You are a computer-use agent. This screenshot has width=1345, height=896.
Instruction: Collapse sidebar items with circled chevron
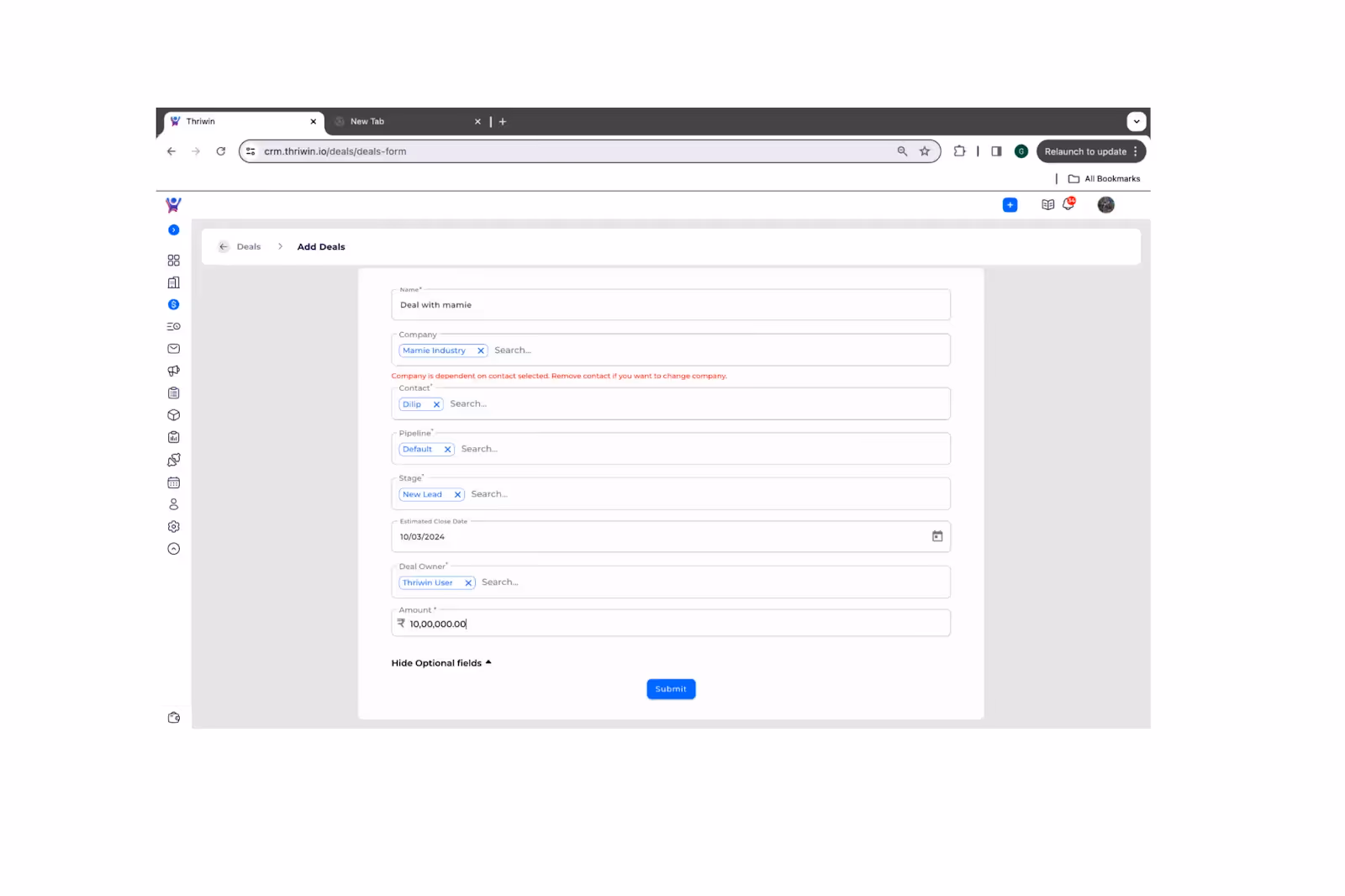(x=173, y=549)
